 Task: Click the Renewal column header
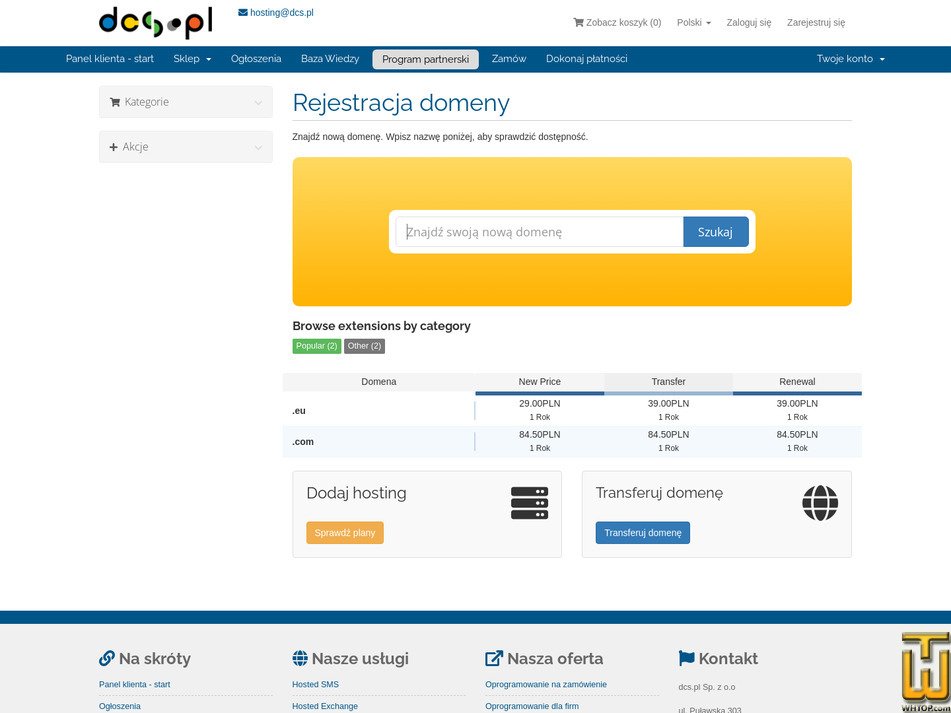[x=797, y=382]
